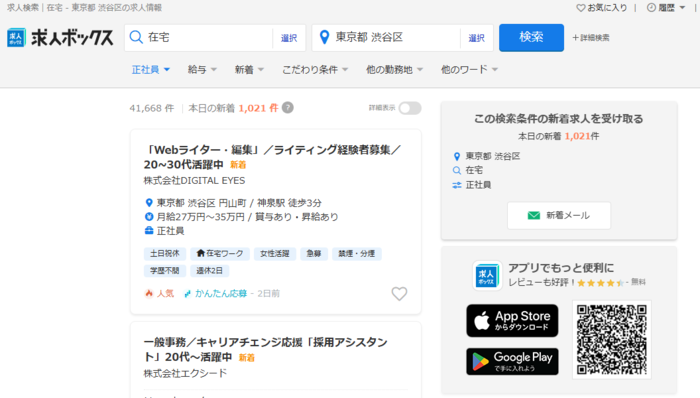Click the 人気 flame icon

pos(149,293)
